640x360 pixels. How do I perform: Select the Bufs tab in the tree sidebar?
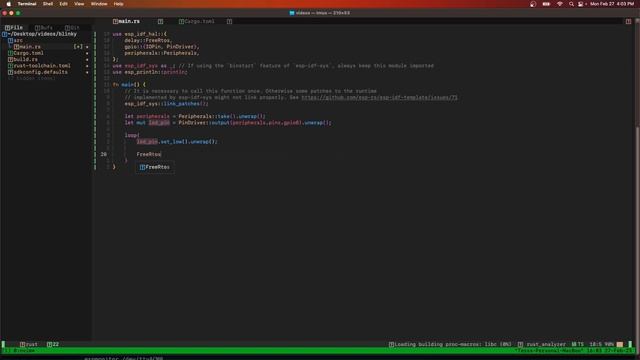coord(44,28)
